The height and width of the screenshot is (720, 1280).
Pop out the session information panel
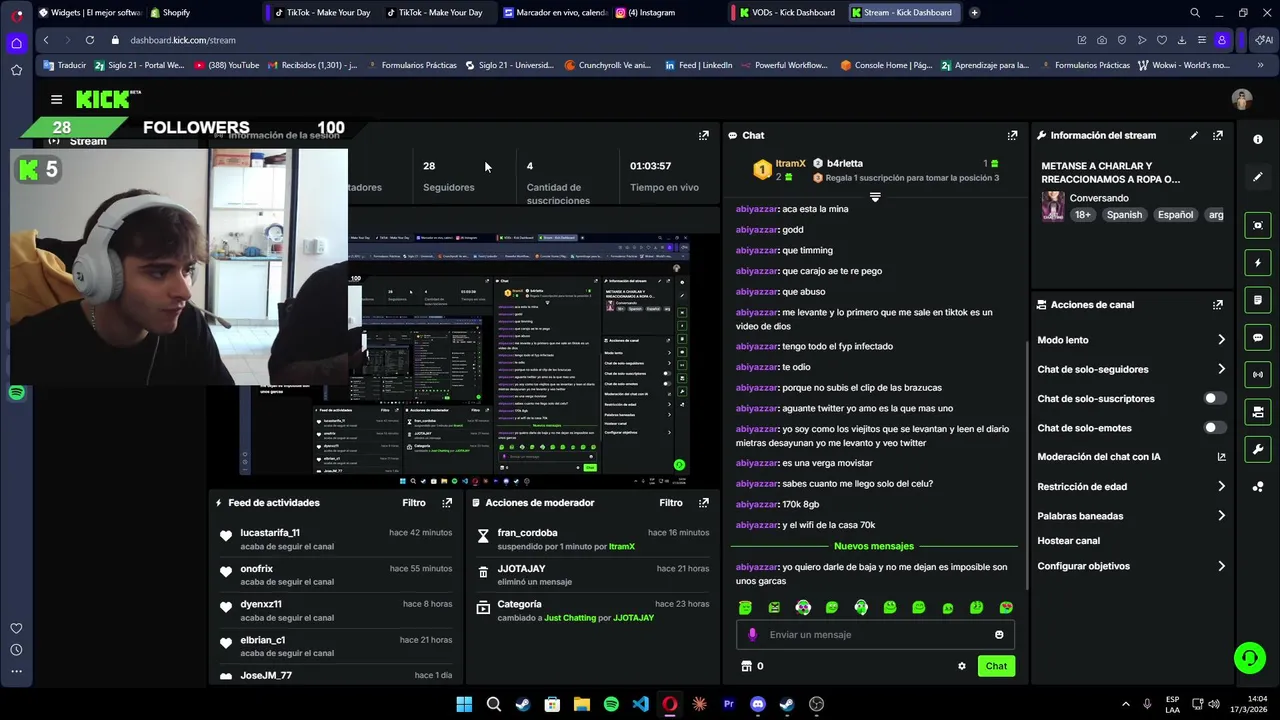[x=703, y=135]
